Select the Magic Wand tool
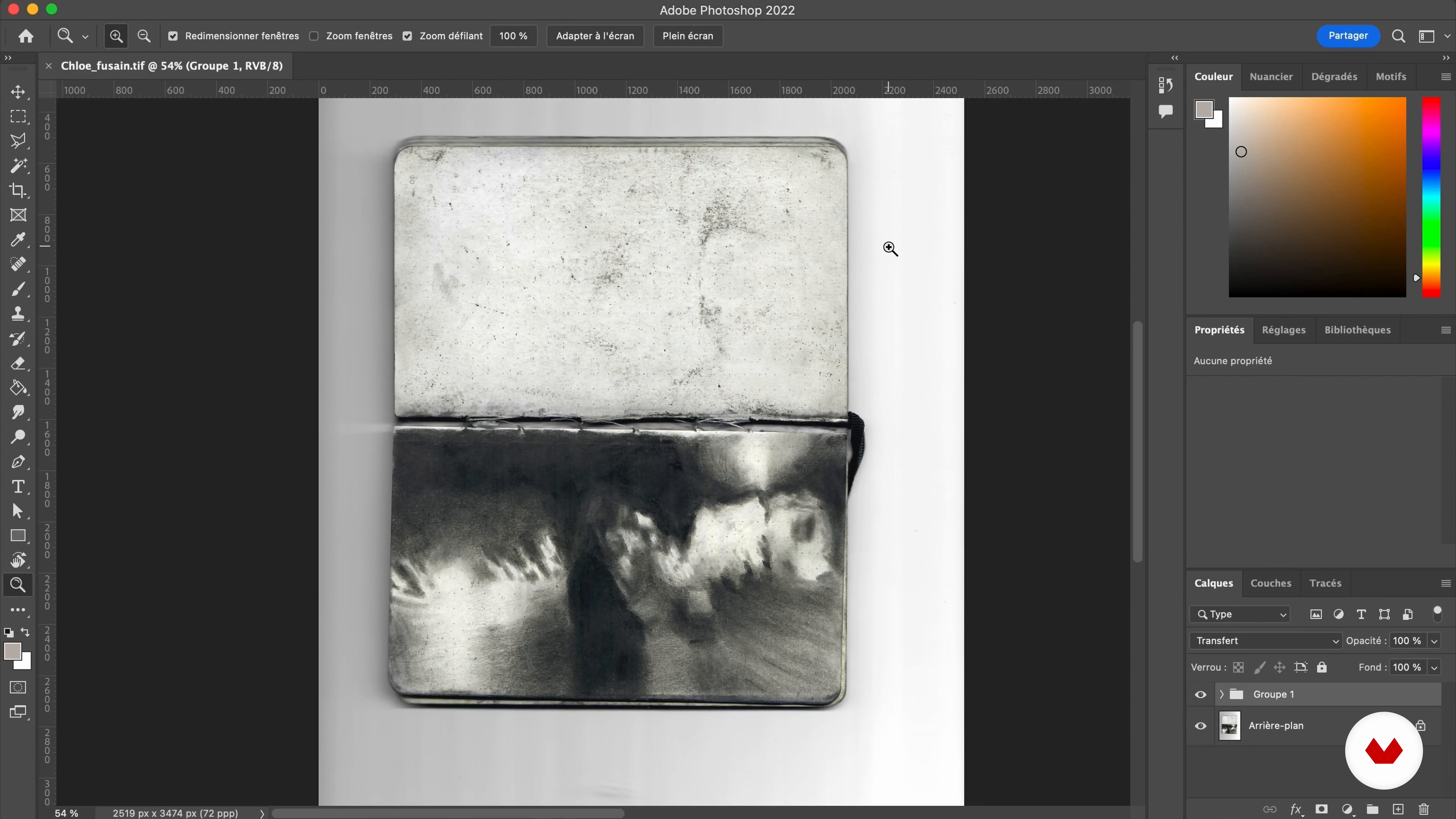1456x819 pixels. 18,166
